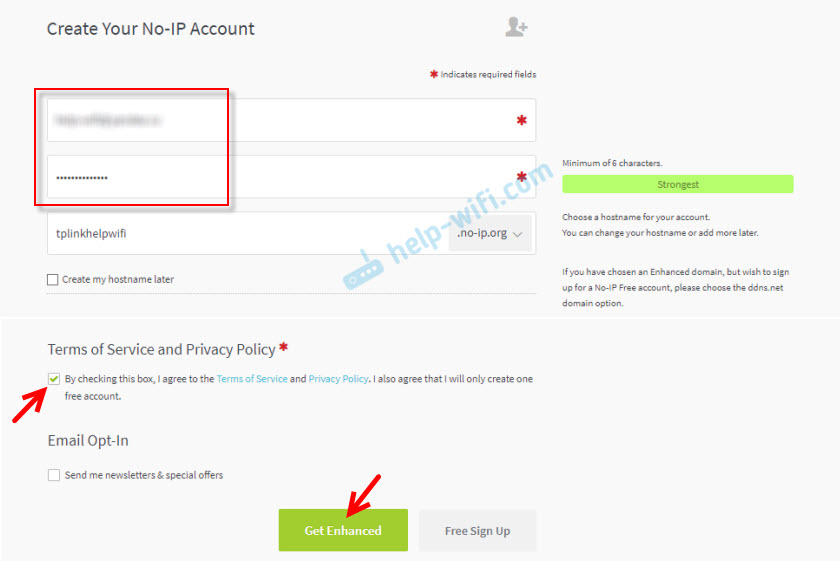
Task: Click the Free Sign Up button
Action: pyautogui.click(x=477, y=530)
